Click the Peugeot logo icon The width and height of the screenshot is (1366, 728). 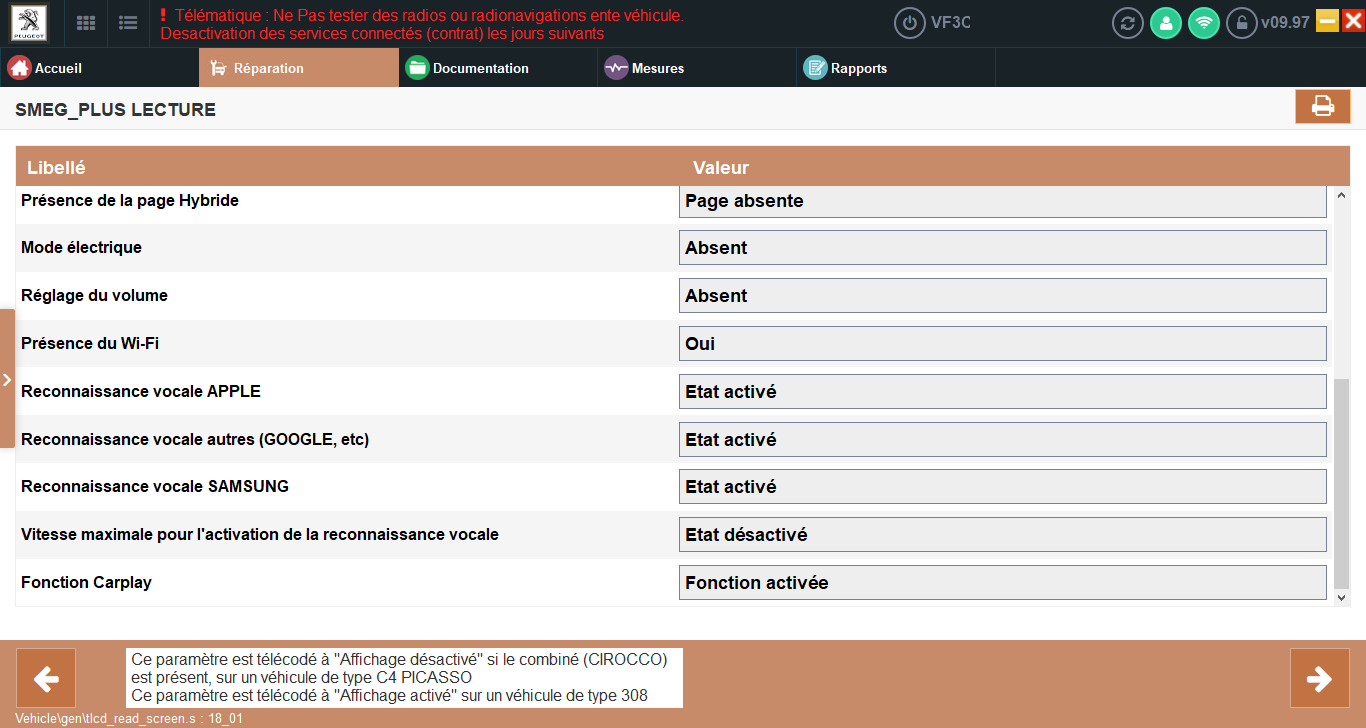click(x=31, y=23)
